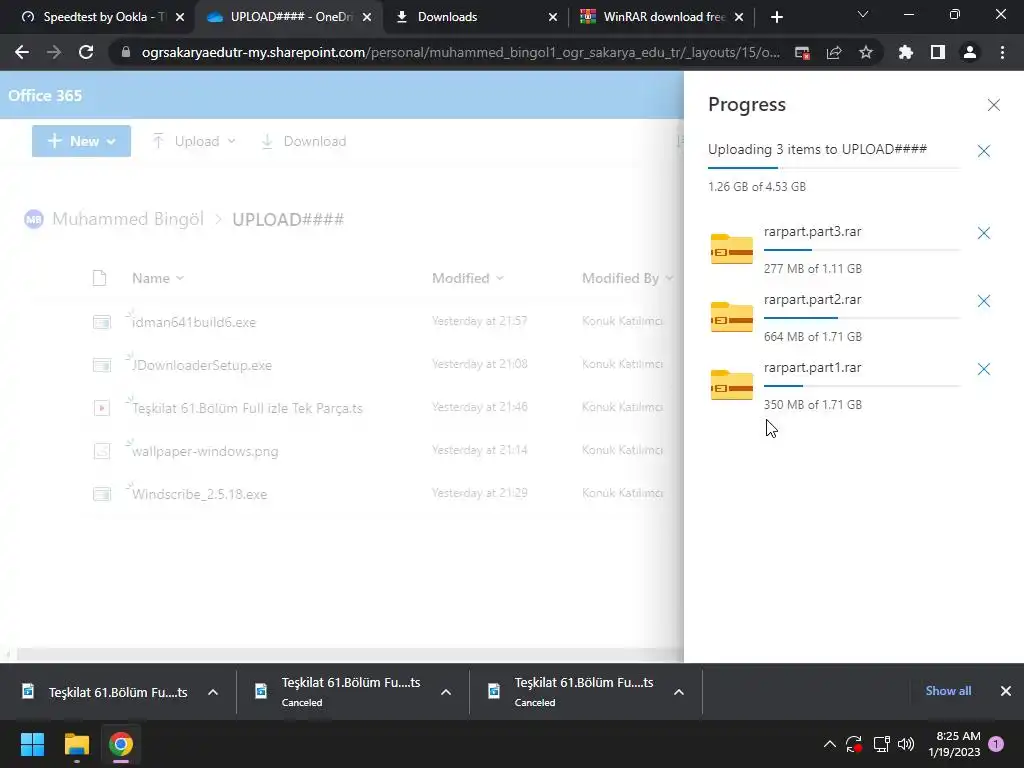Bookmark this page with the star icon

click(866, 52)
